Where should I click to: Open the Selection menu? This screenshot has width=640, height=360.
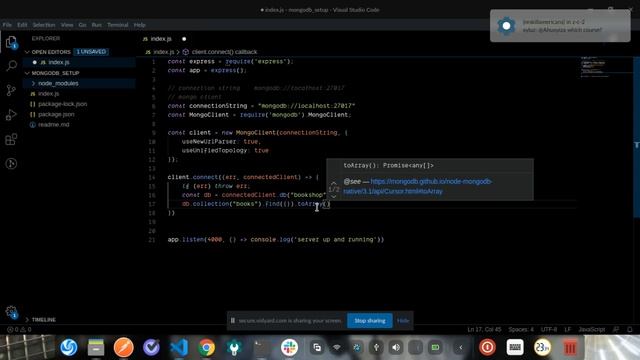(x=44, y=25)
